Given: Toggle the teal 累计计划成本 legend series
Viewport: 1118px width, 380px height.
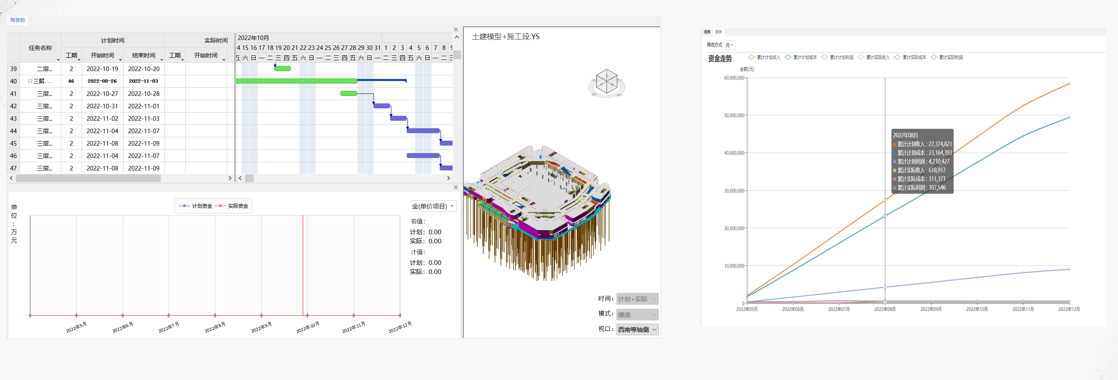Looking at the screenshot, I should [x=802, y=57].
